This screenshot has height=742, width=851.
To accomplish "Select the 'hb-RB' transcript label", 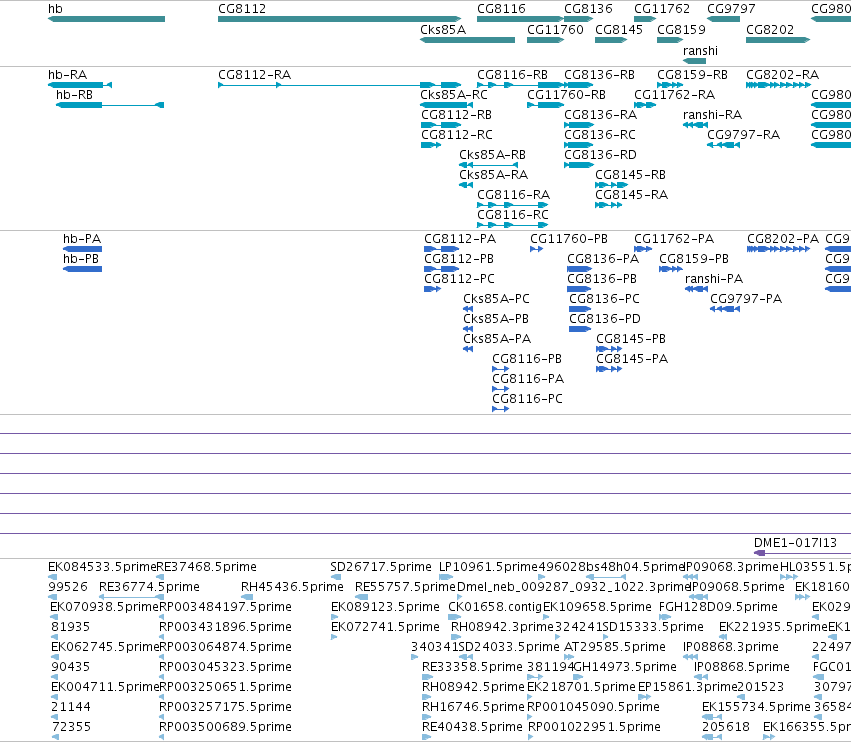I will [x=74, y=95].
